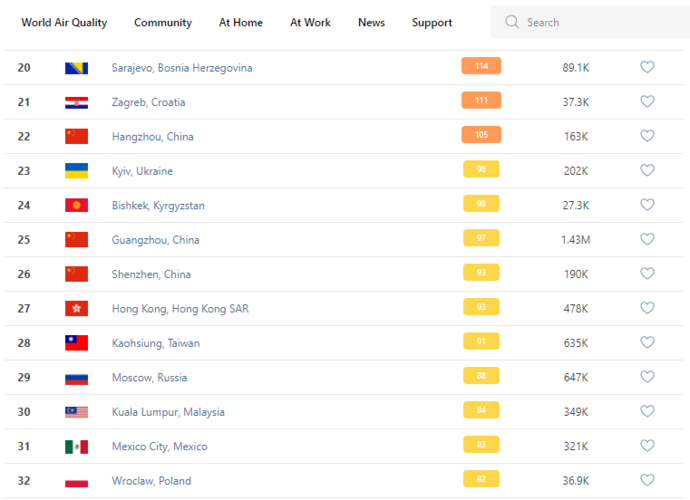The width and height of the screenshot is (690, 500).
Task: Click the heart icon for Moscow, Russia
Action: point(647,377)
